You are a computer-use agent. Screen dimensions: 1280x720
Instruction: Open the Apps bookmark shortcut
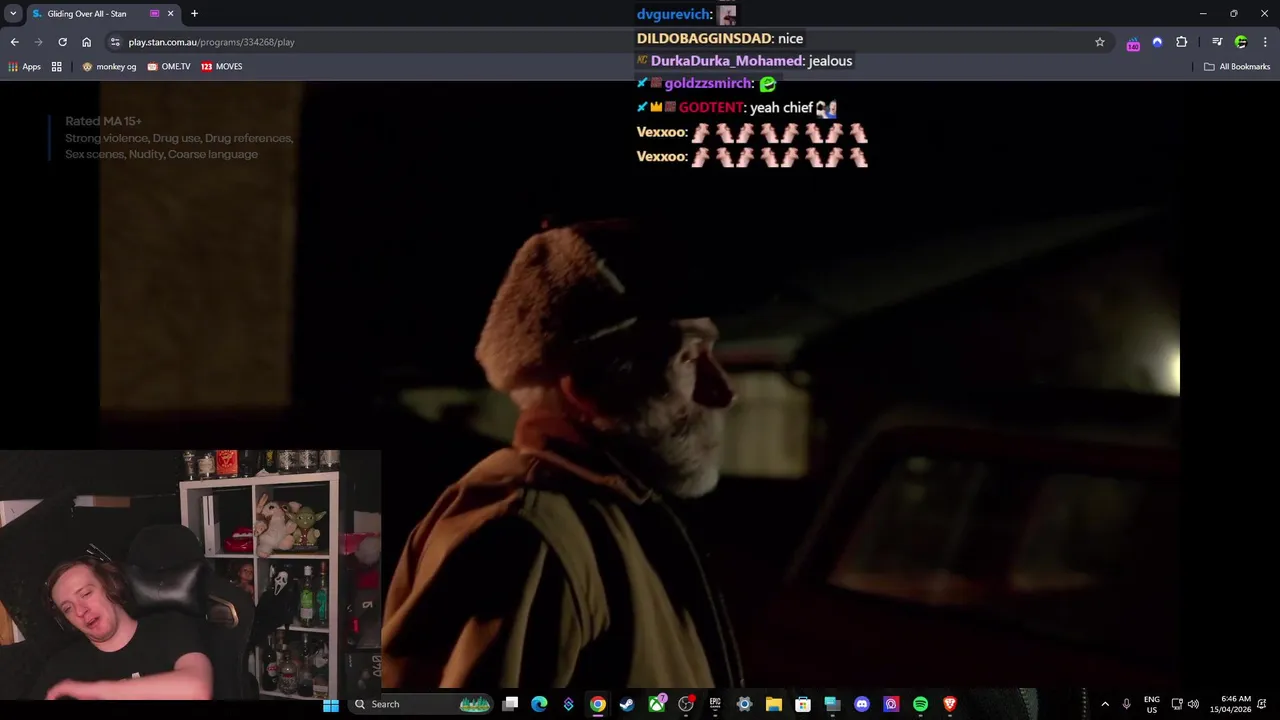[24, 67]
